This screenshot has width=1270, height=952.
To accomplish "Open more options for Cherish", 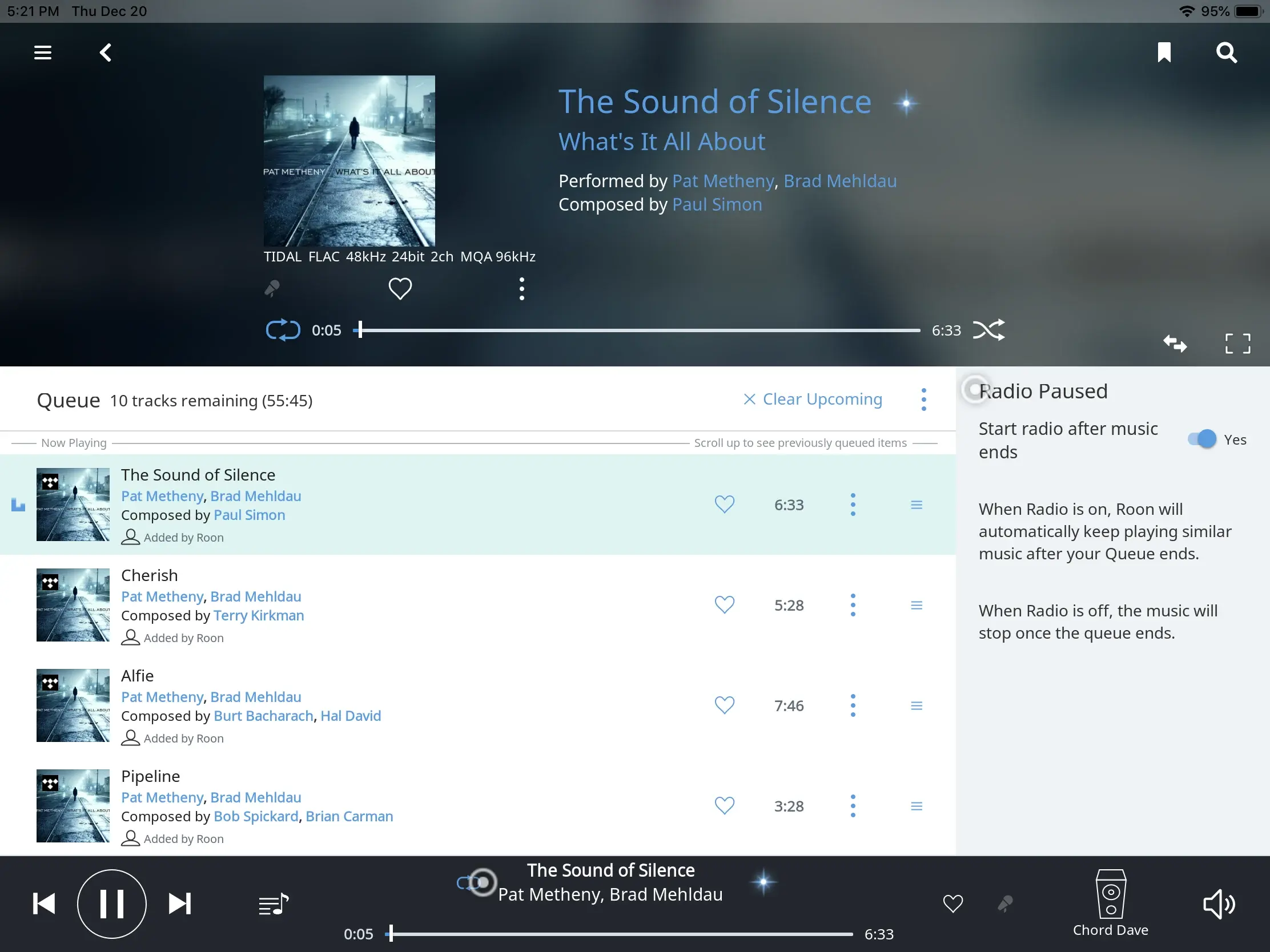I will pyautogui.click(x=853, y=605).
